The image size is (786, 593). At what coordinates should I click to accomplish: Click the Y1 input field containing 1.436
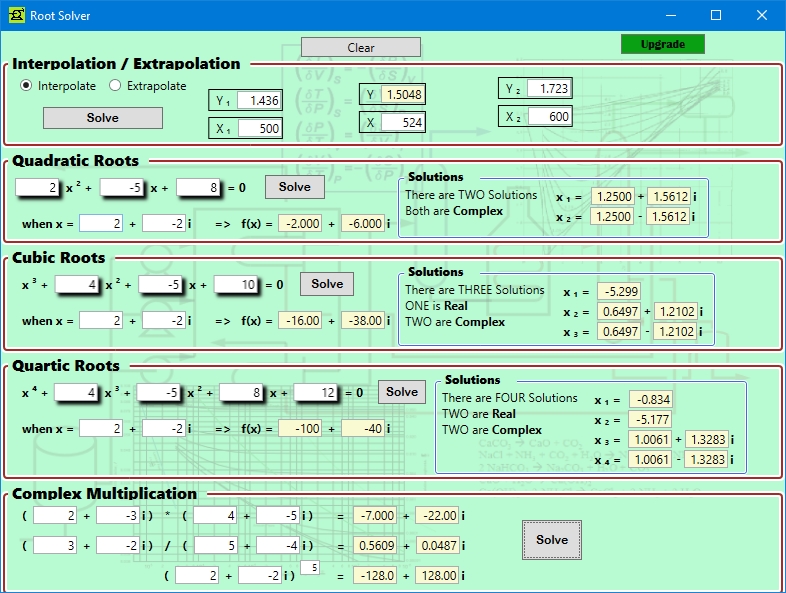click(x=259, y=100)
